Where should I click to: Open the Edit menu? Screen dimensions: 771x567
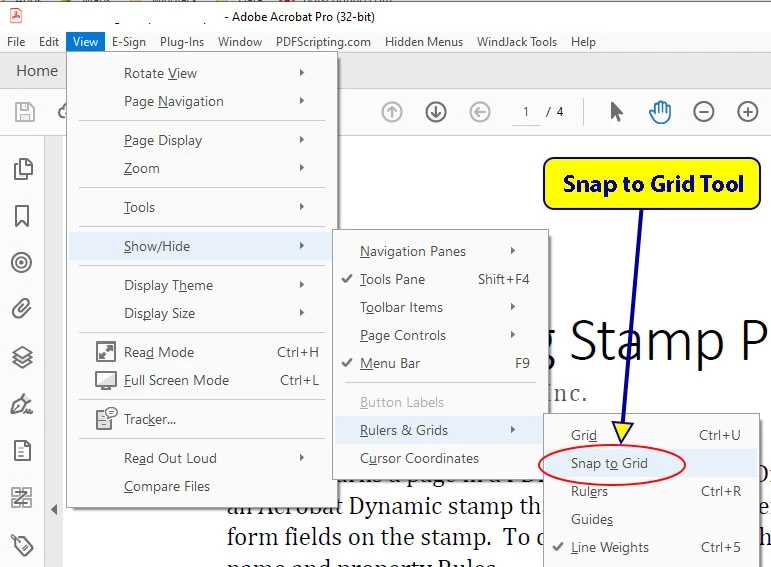[x=49, y=42]
